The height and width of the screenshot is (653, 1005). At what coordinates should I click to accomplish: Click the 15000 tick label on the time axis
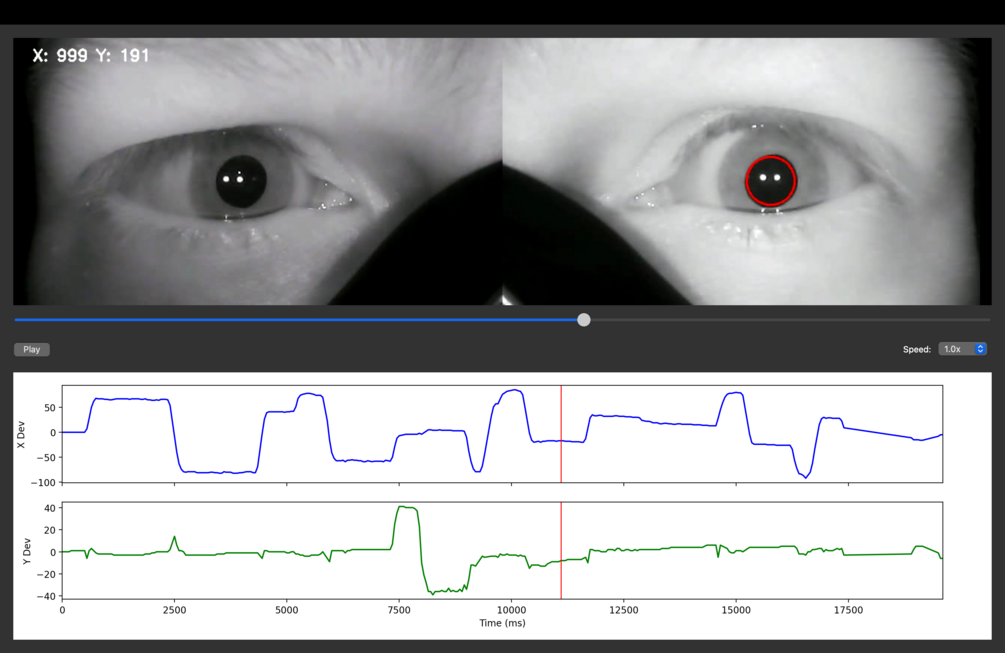point(736,610)
